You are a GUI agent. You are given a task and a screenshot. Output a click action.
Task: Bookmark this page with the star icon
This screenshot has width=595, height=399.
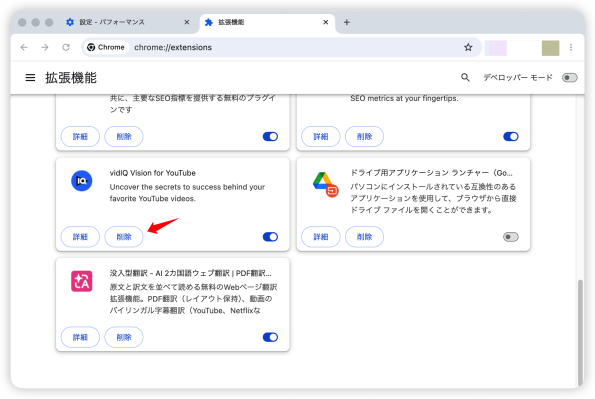tap(468, 47)
